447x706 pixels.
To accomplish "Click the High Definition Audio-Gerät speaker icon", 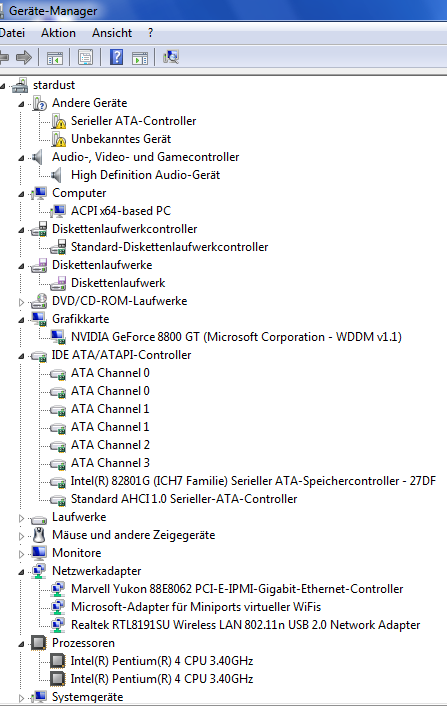I will pyautogui.click(x=57, y=175).
